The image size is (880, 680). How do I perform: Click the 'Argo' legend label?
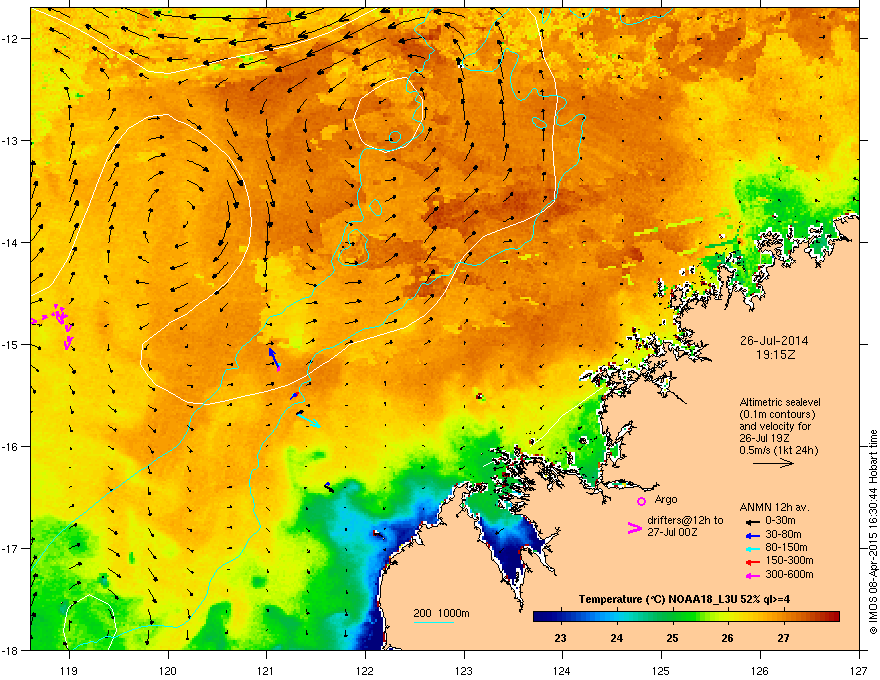pos(666,499)
